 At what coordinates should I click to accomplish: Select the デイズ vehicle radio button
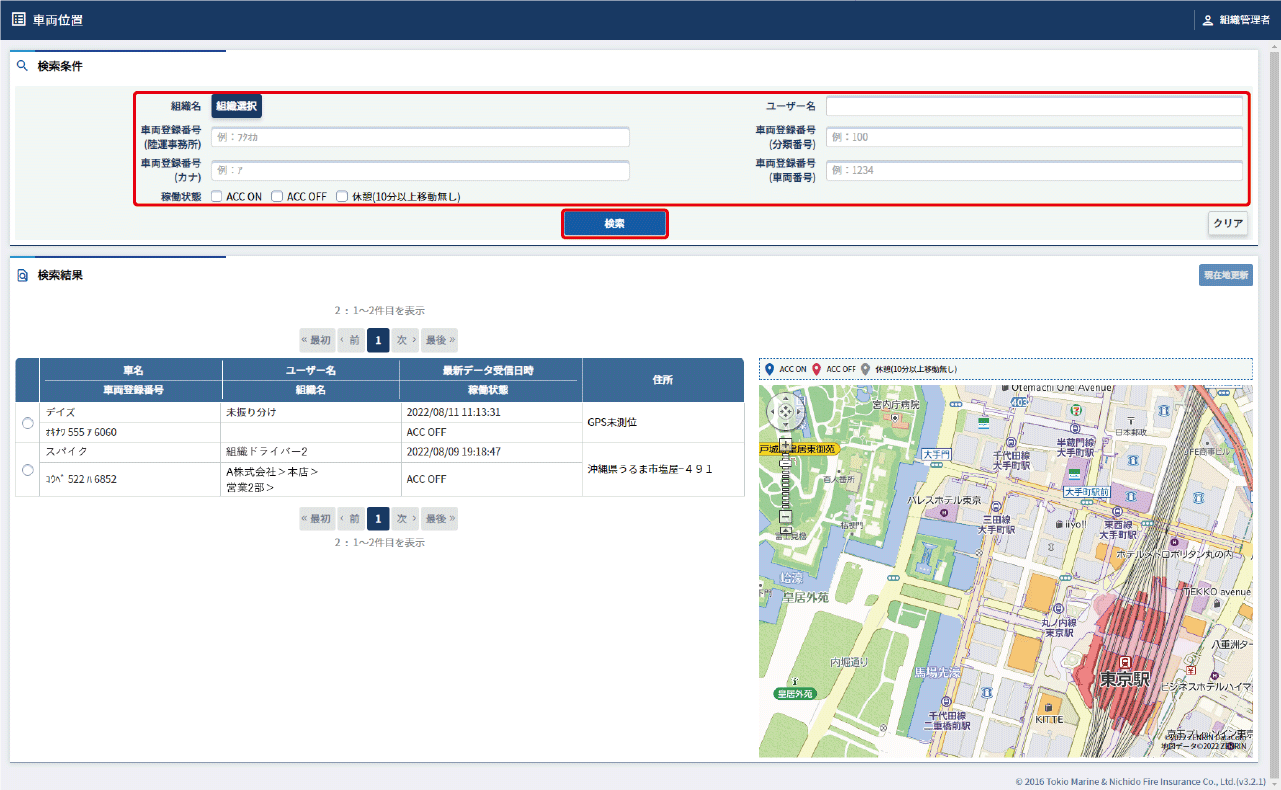coord(27,423)
